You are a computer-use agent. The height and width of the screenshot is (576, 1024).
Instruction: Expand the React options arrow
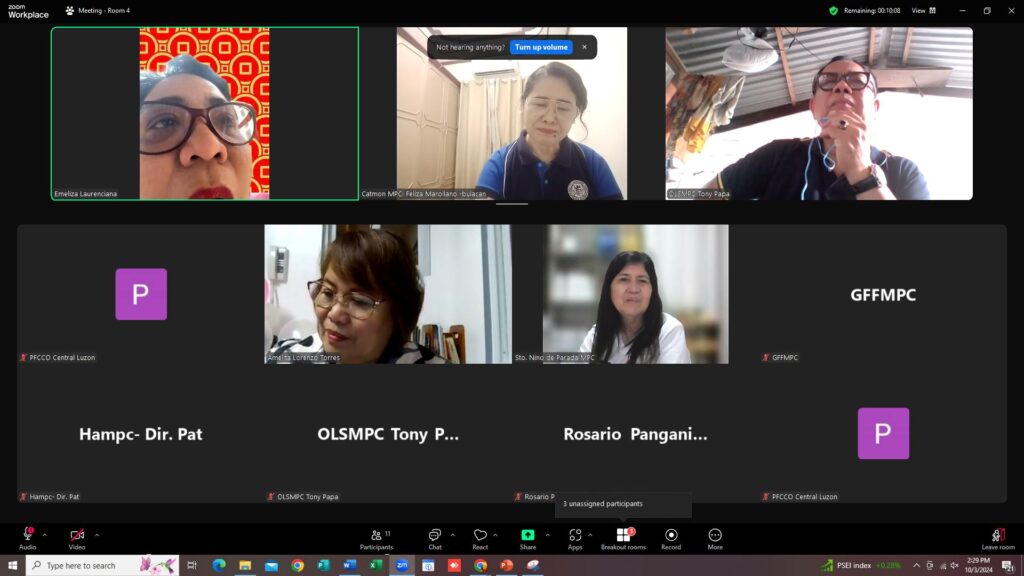[496, 535]
